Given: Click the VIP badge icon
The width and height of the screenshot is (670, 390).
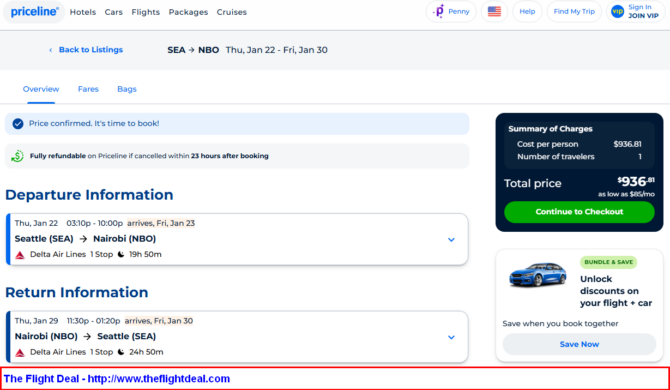Looking at the screenshot, I should [617, 12].
